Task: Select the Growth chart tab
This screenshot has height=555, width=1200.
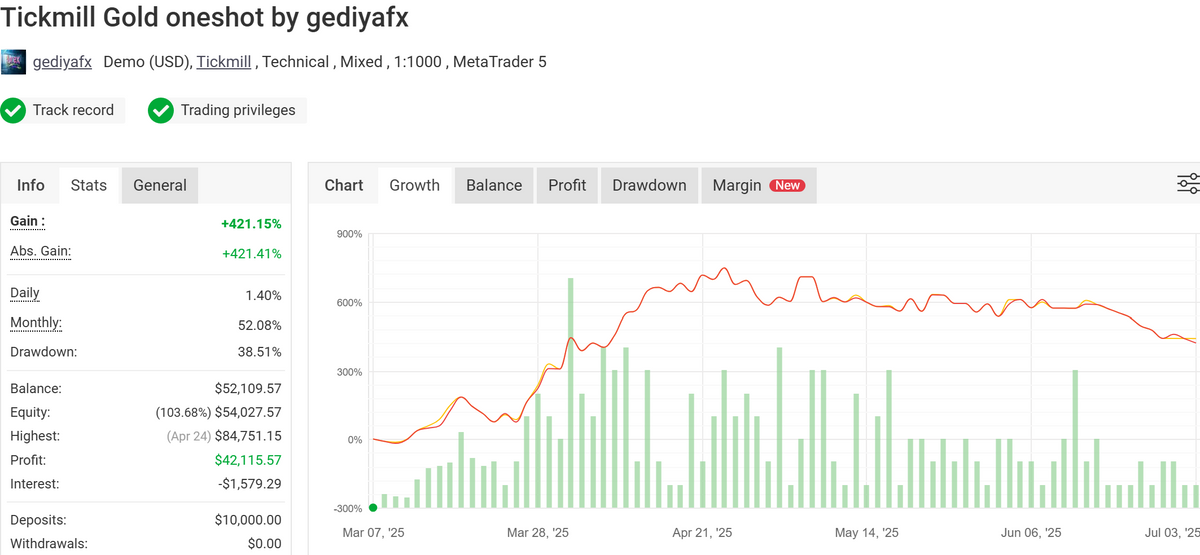Action: pyautogui.click(x=414, y=185)
